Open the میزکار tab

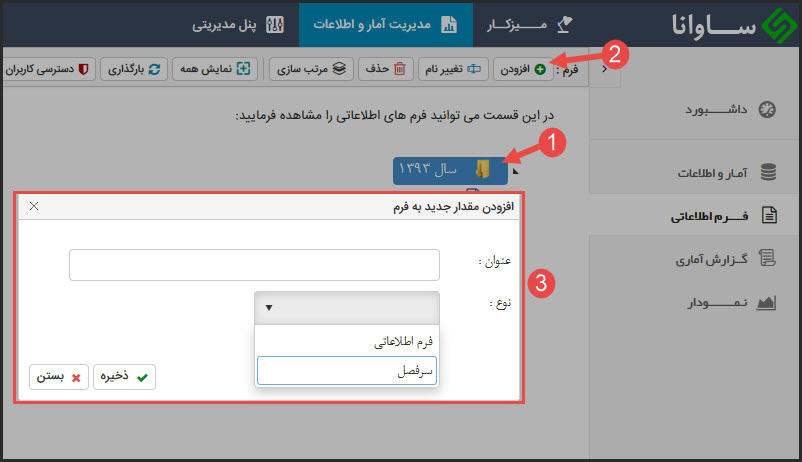click(x=530, y=25)
